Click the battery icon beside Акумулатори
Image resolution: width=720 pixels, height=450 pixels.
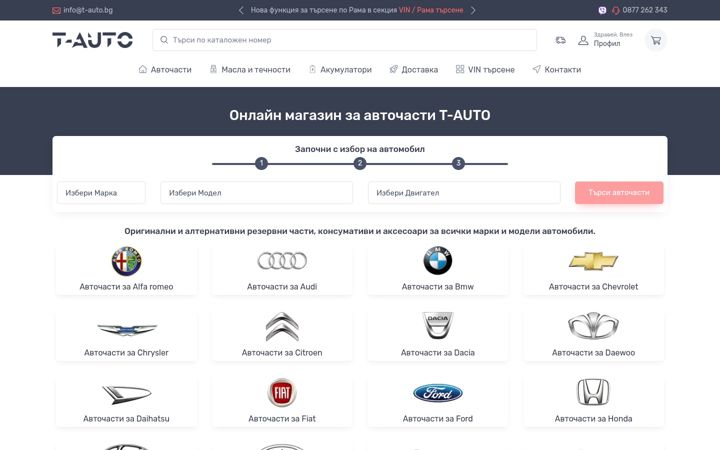(312, 69)
